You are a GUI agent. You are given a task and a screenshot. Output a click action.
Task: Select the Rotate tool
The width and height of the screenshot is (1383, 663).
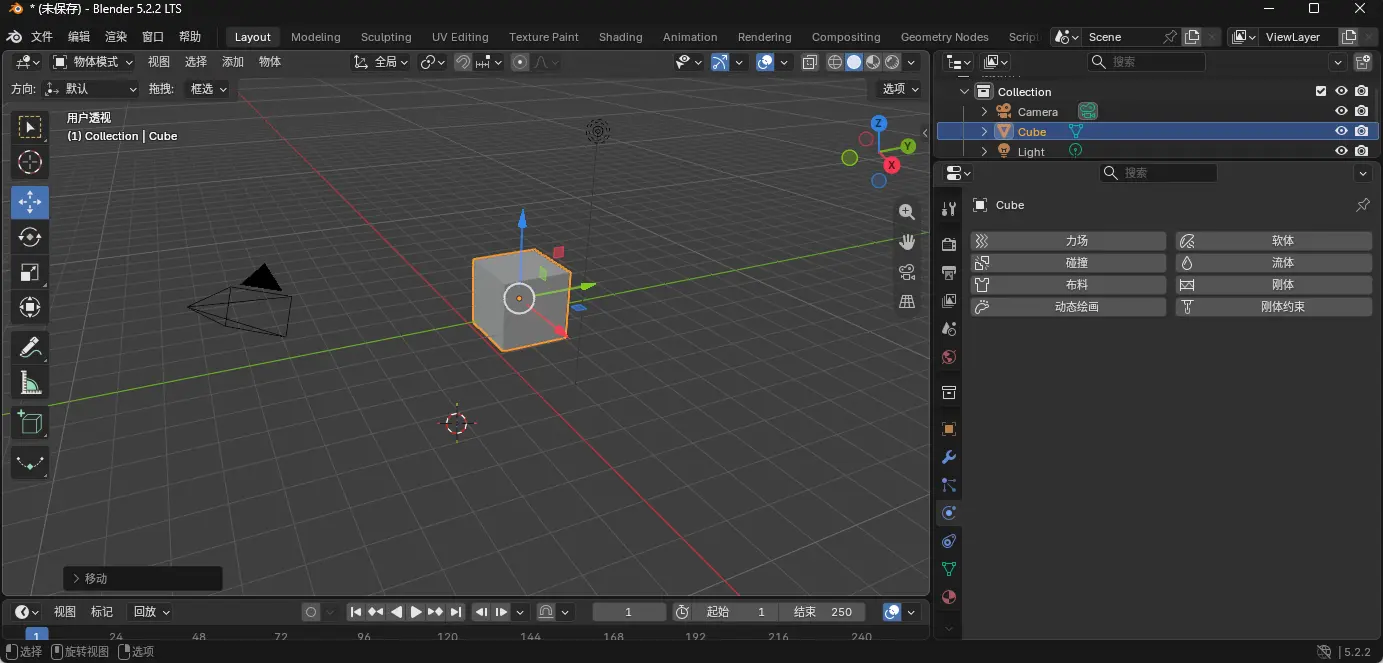30,237
